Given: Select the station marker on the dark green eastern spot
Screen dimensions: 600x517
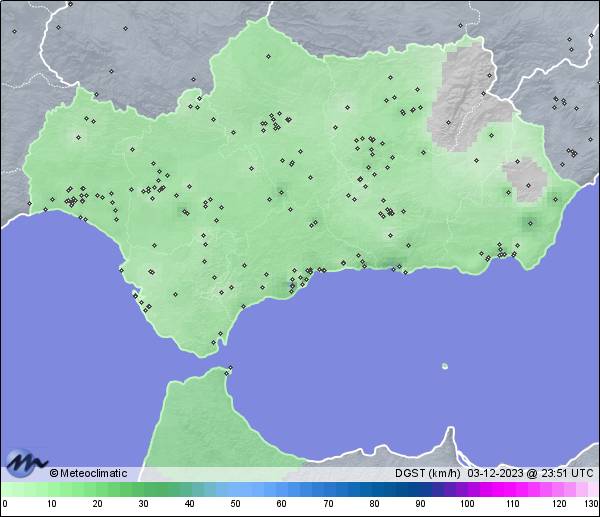Looking at the screenshot, I should coord(530,223).
